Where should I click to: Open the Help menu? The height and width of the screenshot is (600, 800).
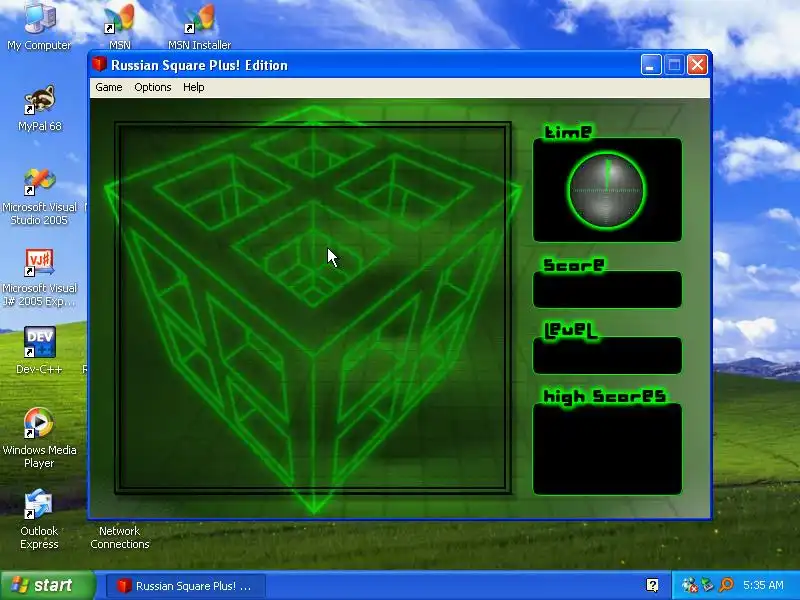(x=193, y=87)
